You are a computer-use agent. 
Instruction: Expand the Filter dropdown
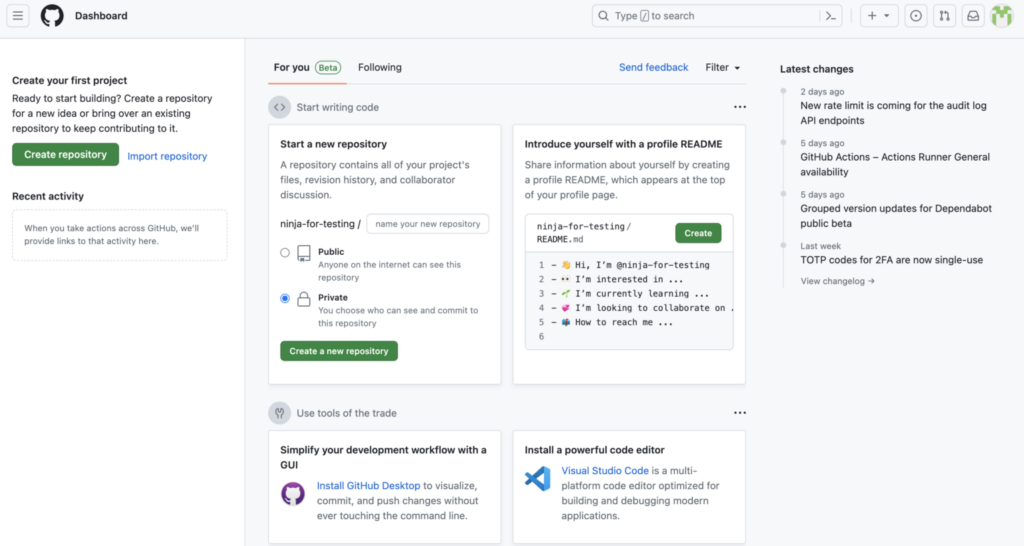click(x=722, y=67)
